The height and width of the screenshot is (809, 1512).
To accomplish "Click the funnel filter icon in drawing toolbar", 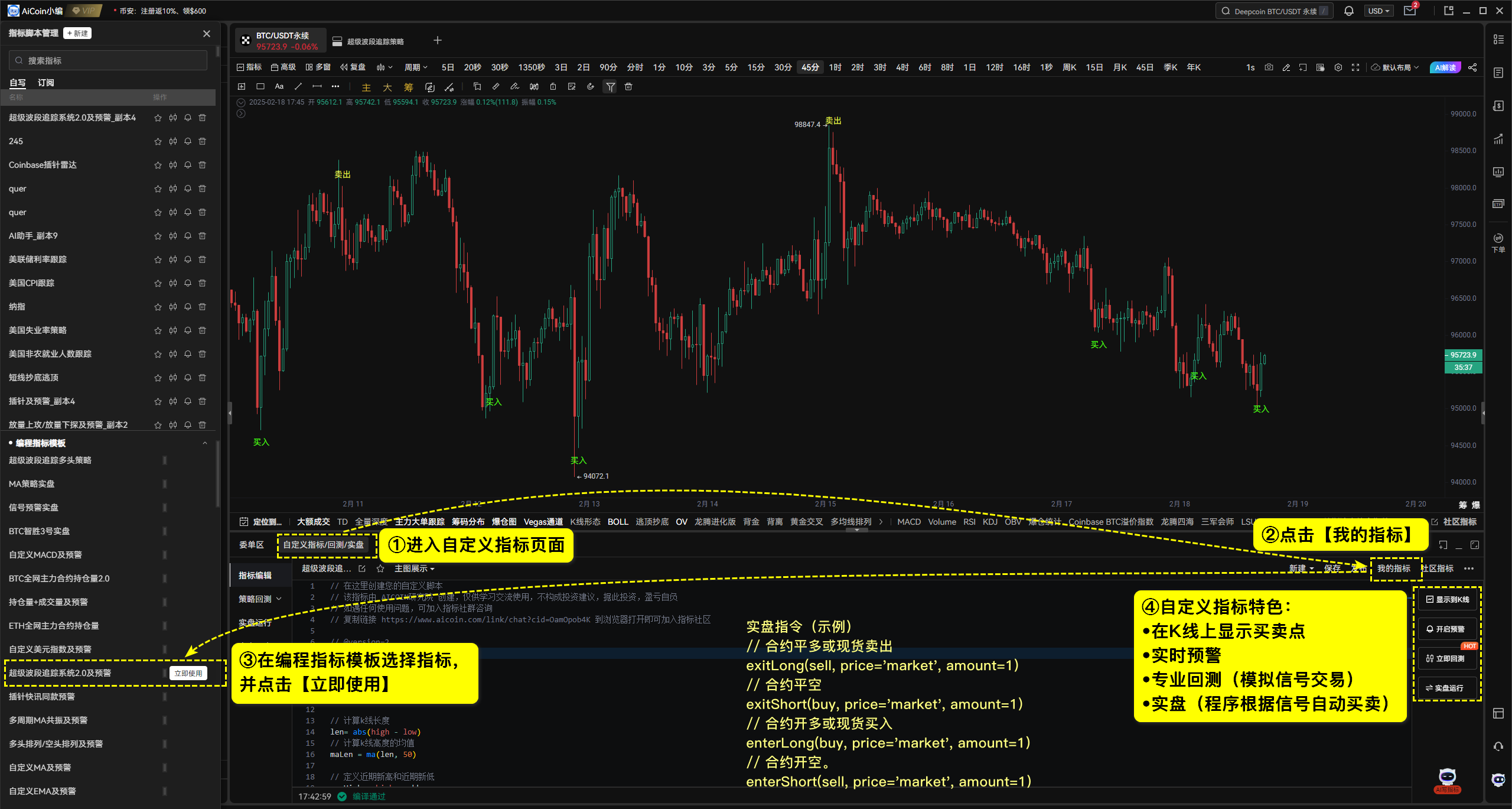I will pyautogui.click(x=610, y=87).
